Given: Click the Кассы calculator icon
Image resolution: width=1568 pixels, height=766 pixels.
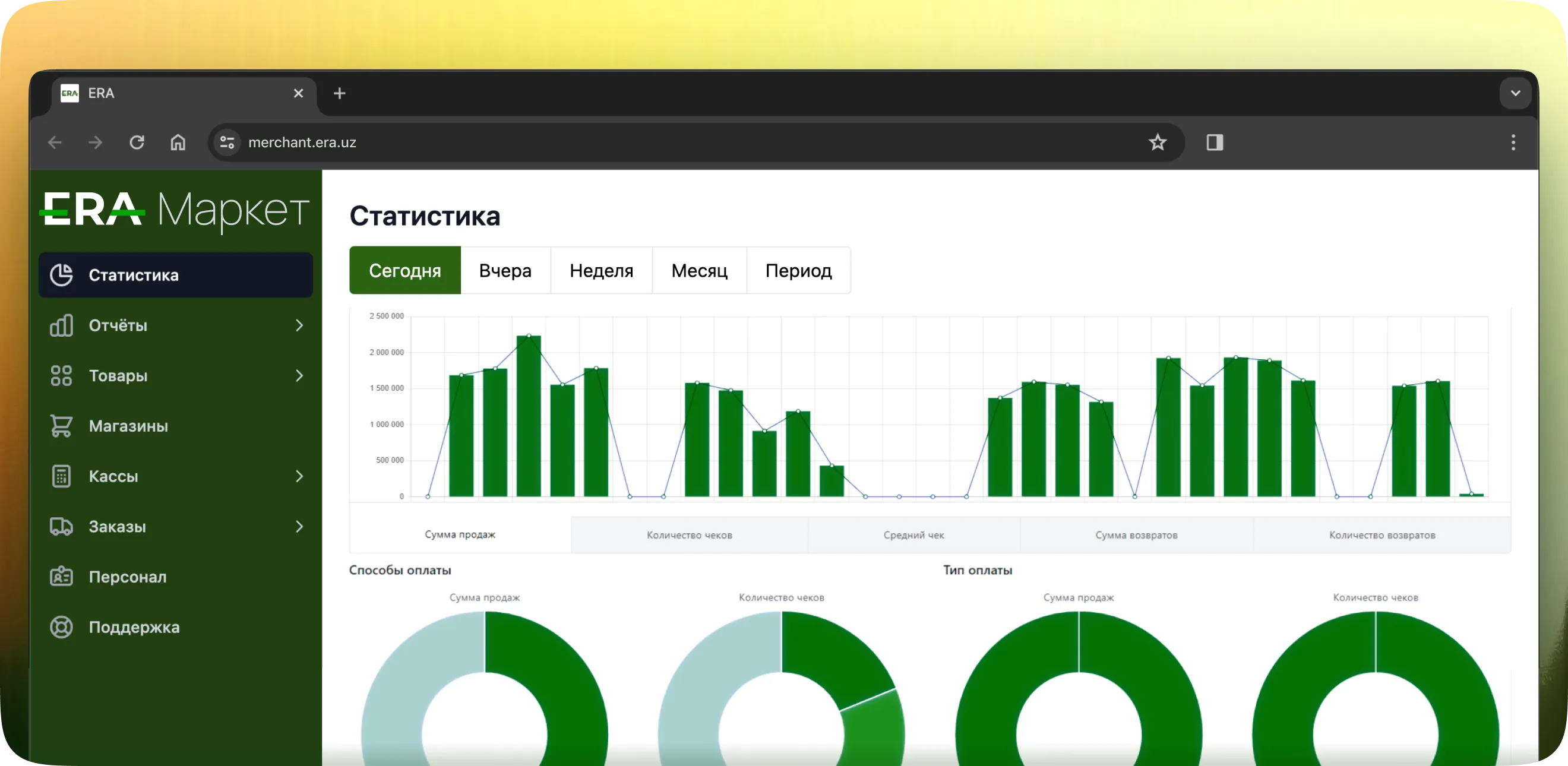Looking at the screenshot, I should [61, 476].
